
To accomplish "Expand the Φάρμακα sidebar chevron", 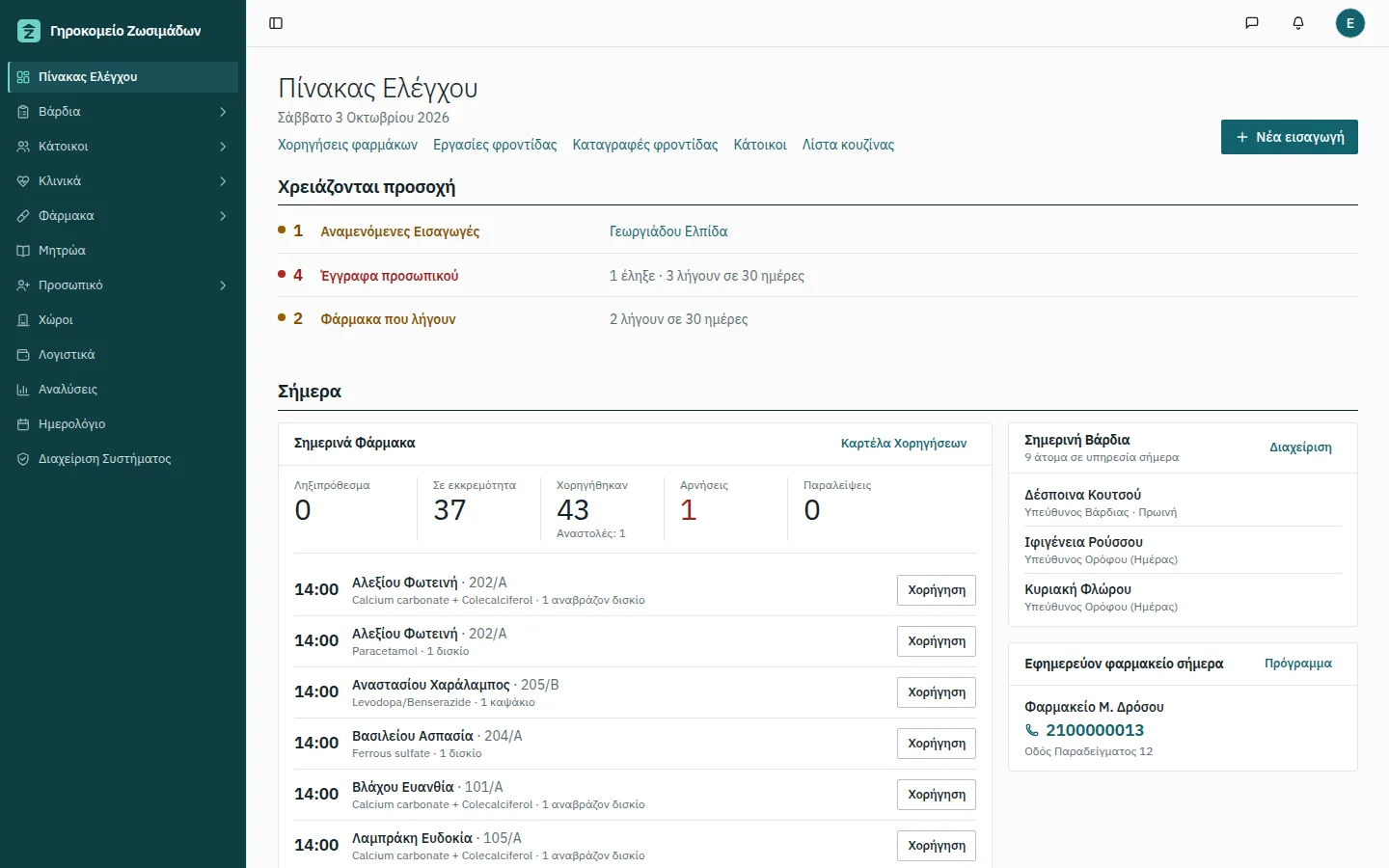I will click(223, 216).
